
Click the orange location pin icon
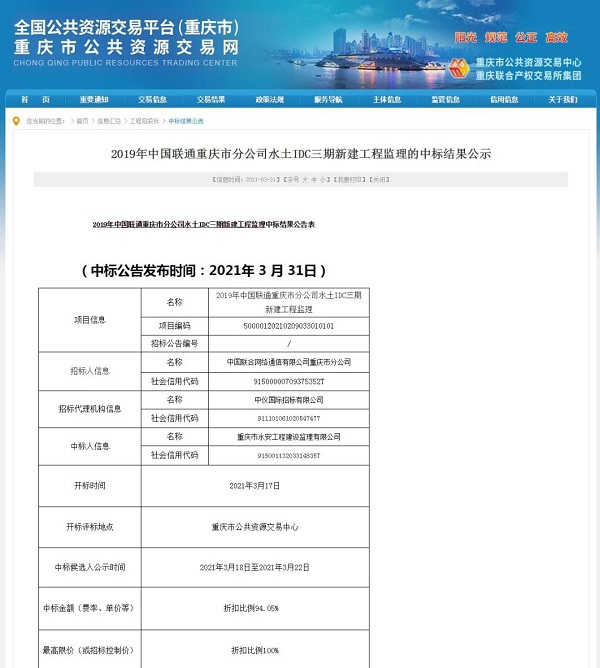click(x=16, y=121)
